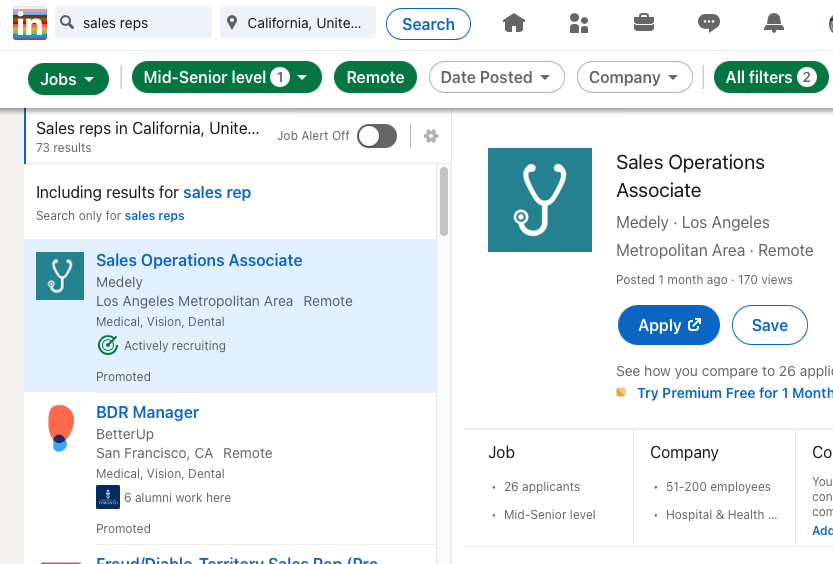Viewport: 833px width, 564px height.
Task: Open the BDR Manager job listing
Action: pyautogui.click(x=147, y=412)
